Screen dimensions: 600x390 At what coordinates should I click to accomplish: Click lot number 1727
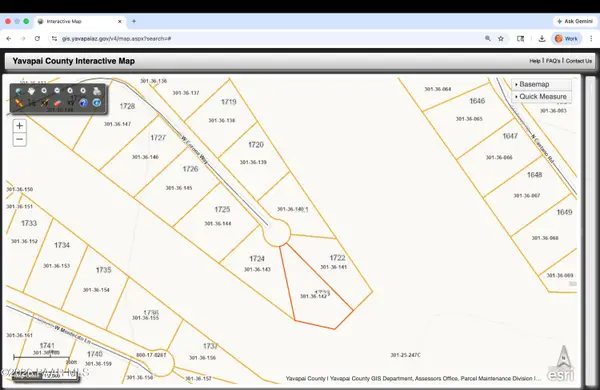coord(158,138)
